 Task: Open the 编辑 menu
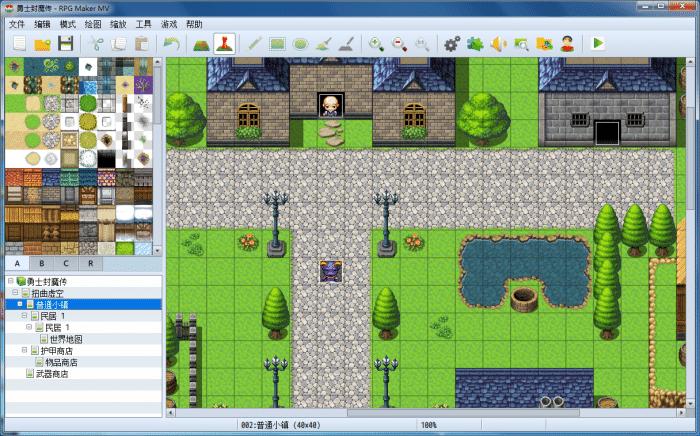point(42,24)
